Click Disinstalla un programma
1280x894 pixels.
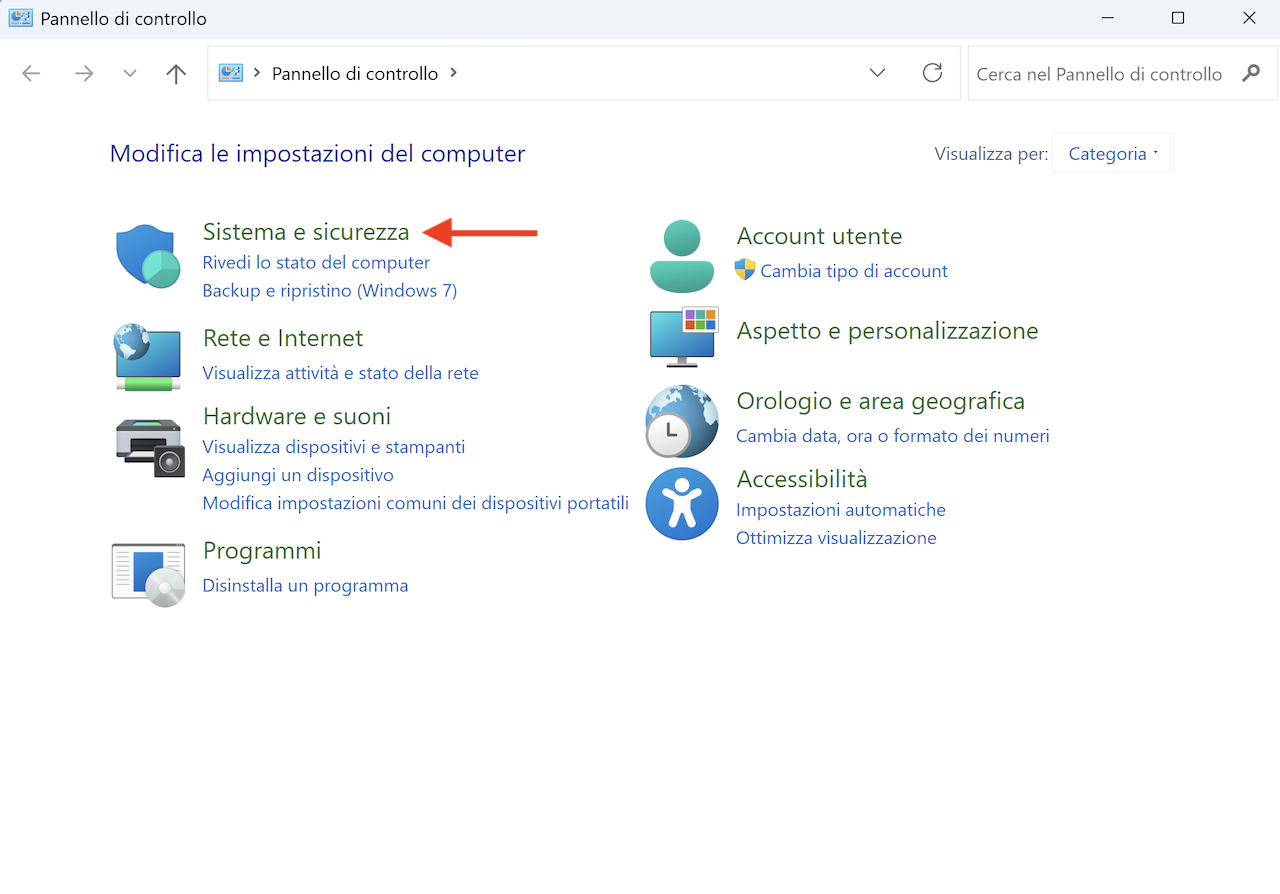click(x=305, y=585)
